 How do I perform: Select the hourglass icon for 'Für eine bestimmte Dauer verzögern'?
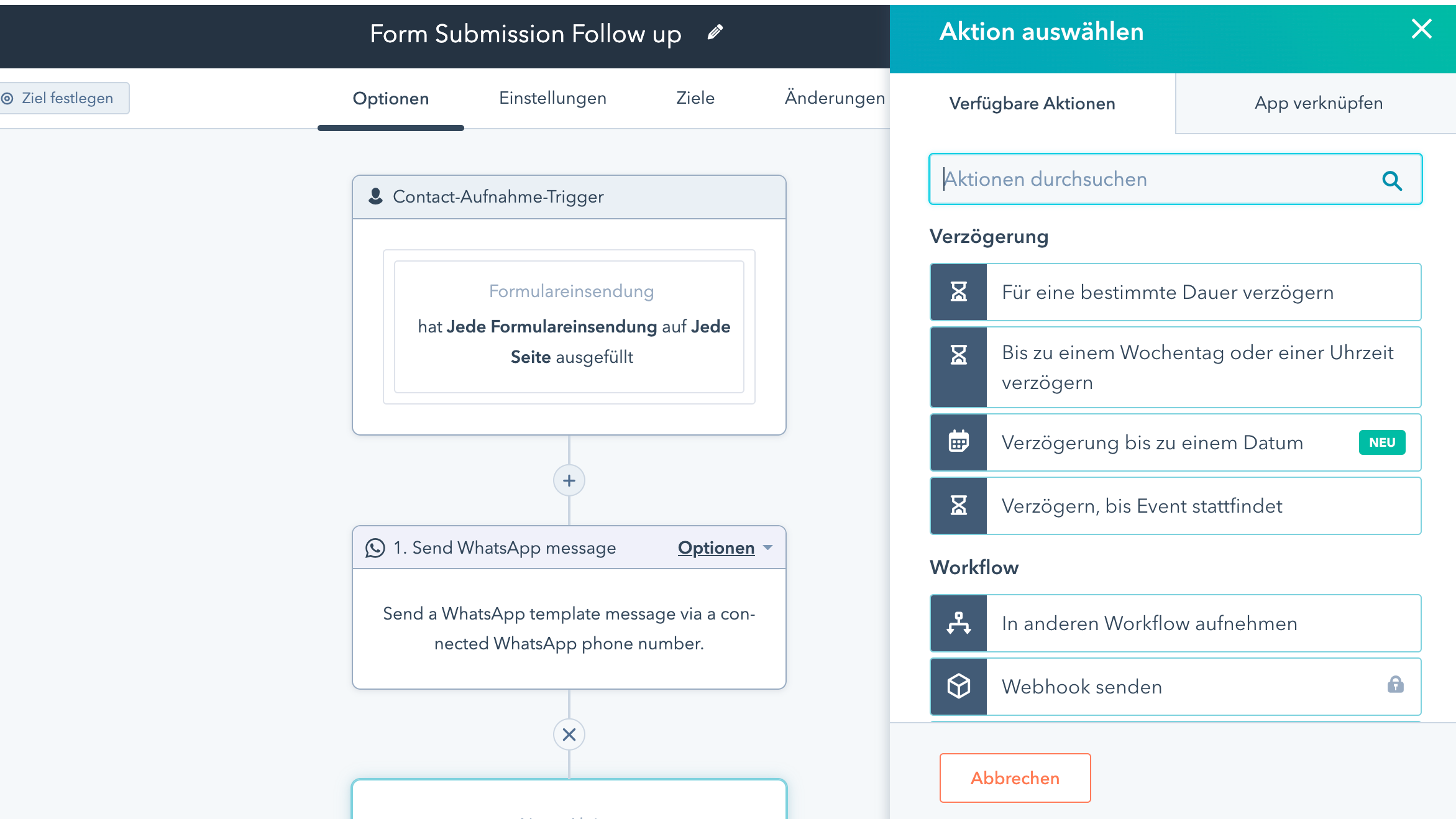coord(958,292)
